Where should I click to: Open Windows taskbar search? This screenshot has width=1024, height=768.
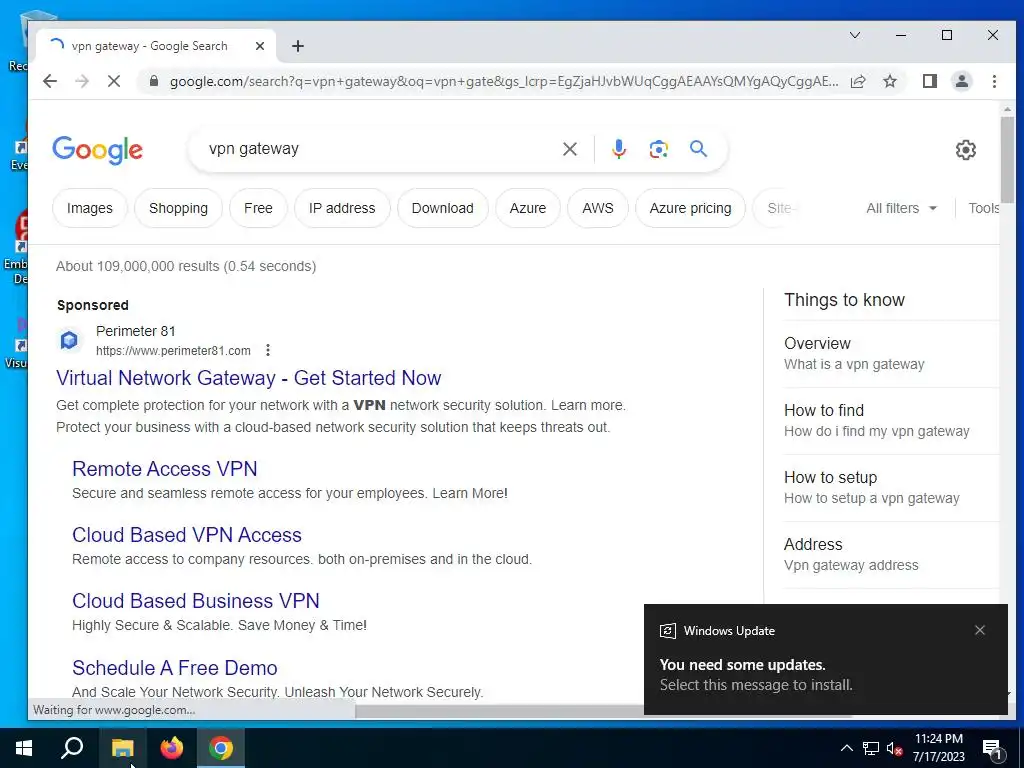point(72,748)
